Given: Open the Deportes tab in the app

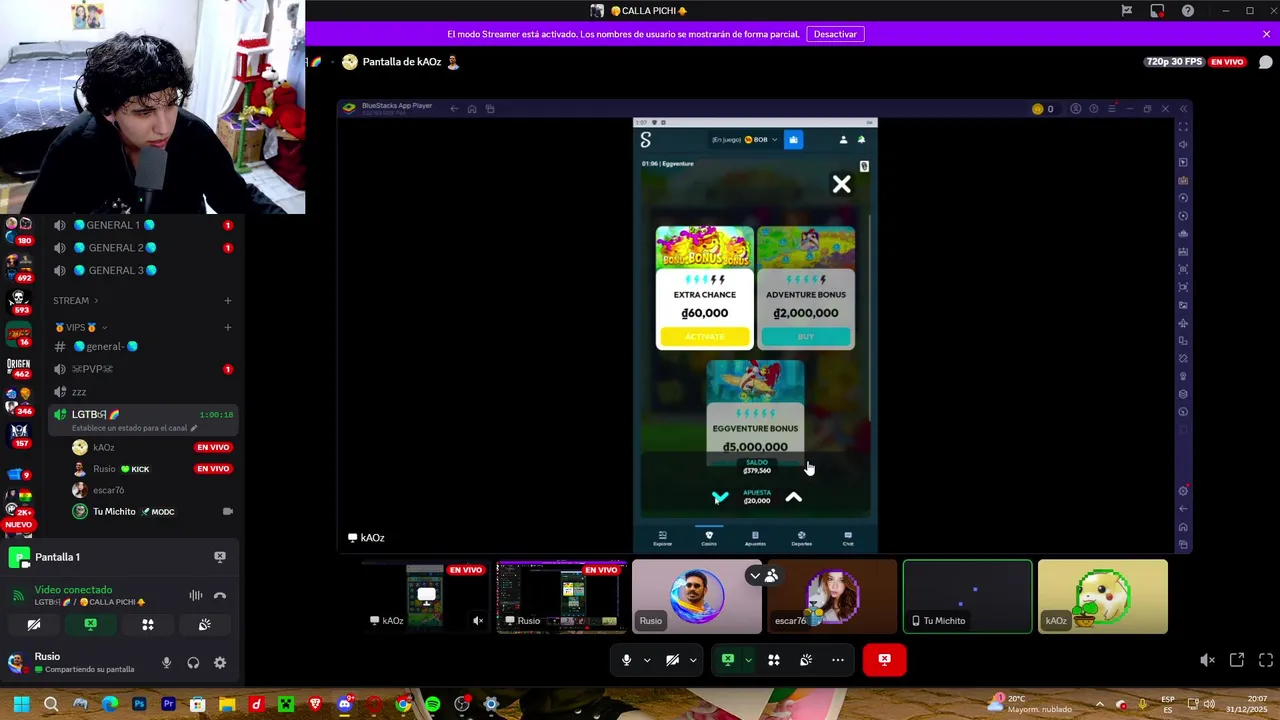Looking at the screenshot, I should 801,538.
